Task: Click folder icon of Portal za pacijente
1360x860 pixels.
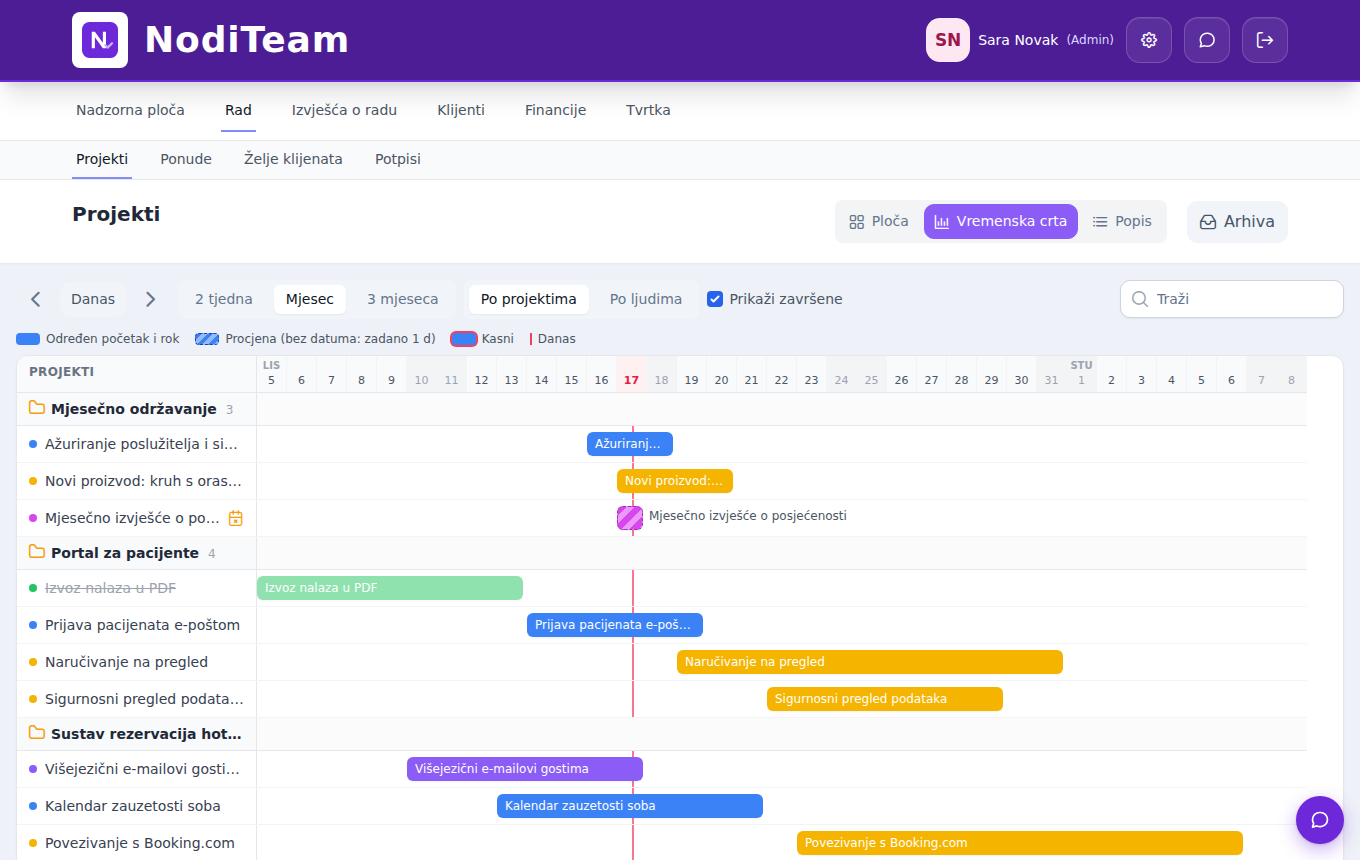Action: [37, 553]
